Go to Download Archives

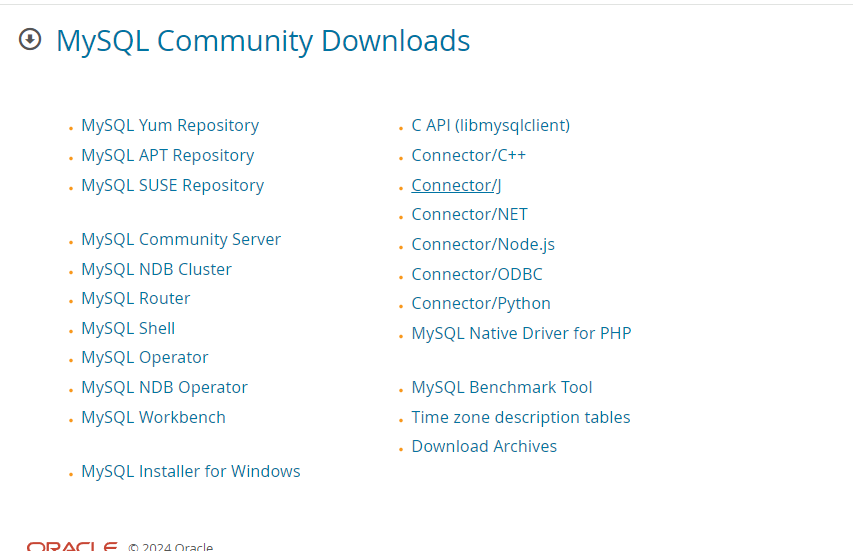click(x=484, y=447)
